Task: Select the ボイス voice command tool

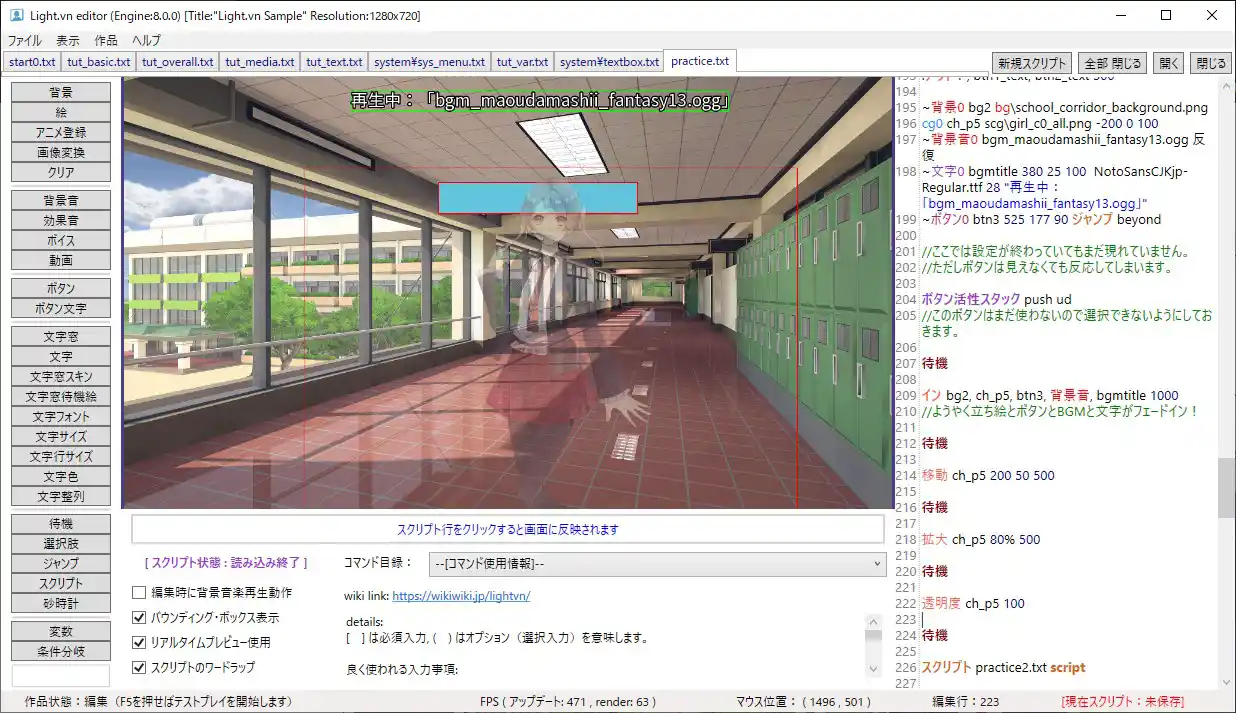Action: point(60,240)
